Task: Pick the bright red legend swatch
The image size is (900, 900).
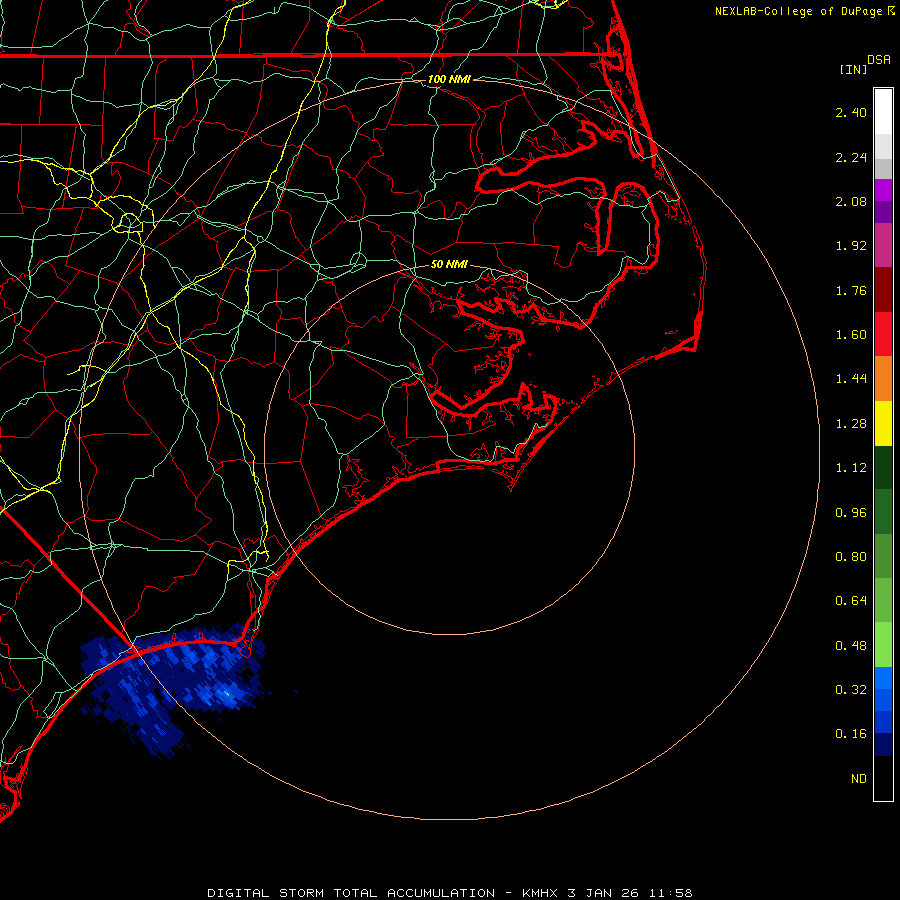Action: 883,334
